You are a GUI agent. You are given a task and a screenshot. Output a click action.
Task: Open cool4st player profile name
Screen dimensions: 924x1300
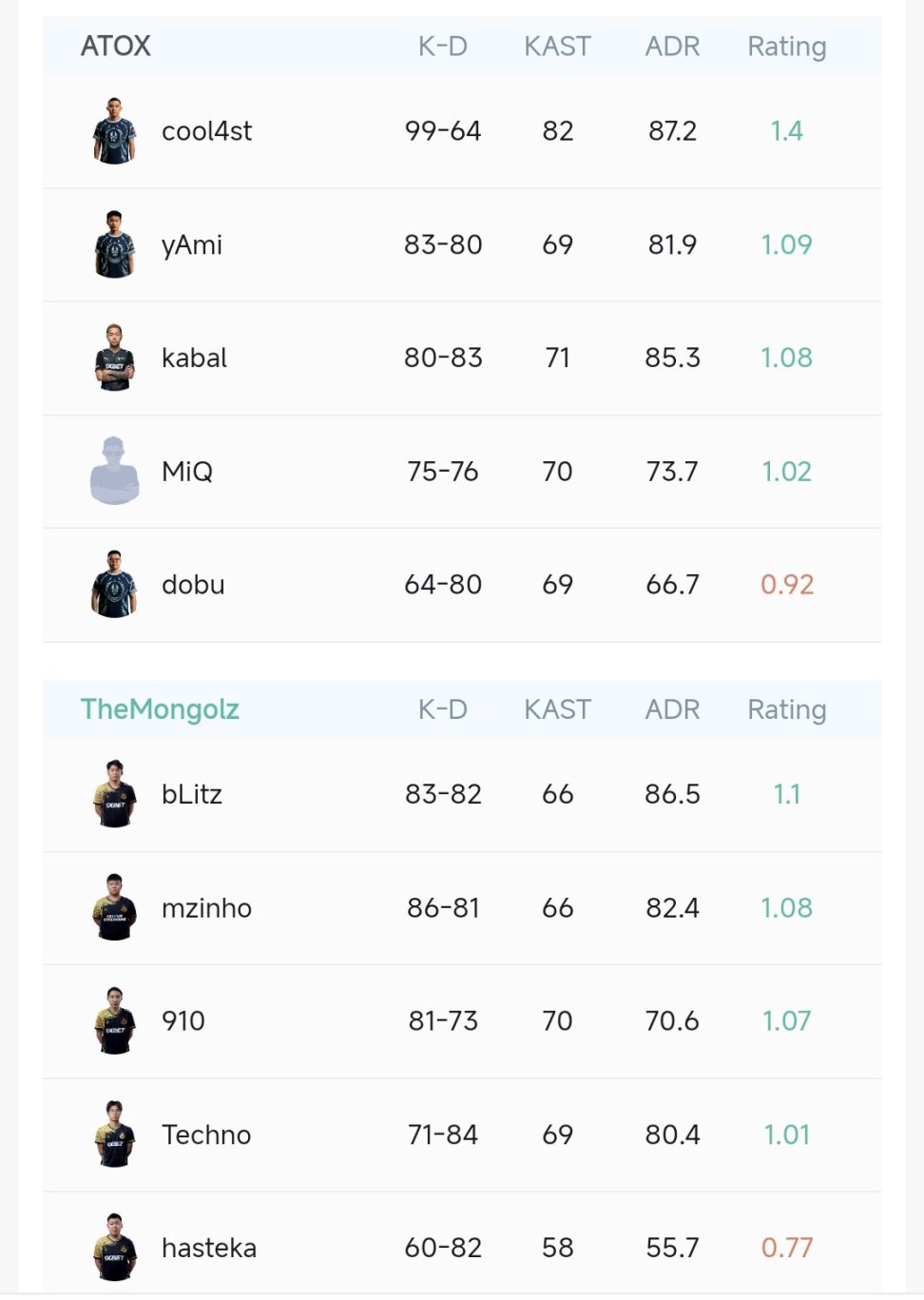pos(206,131)
